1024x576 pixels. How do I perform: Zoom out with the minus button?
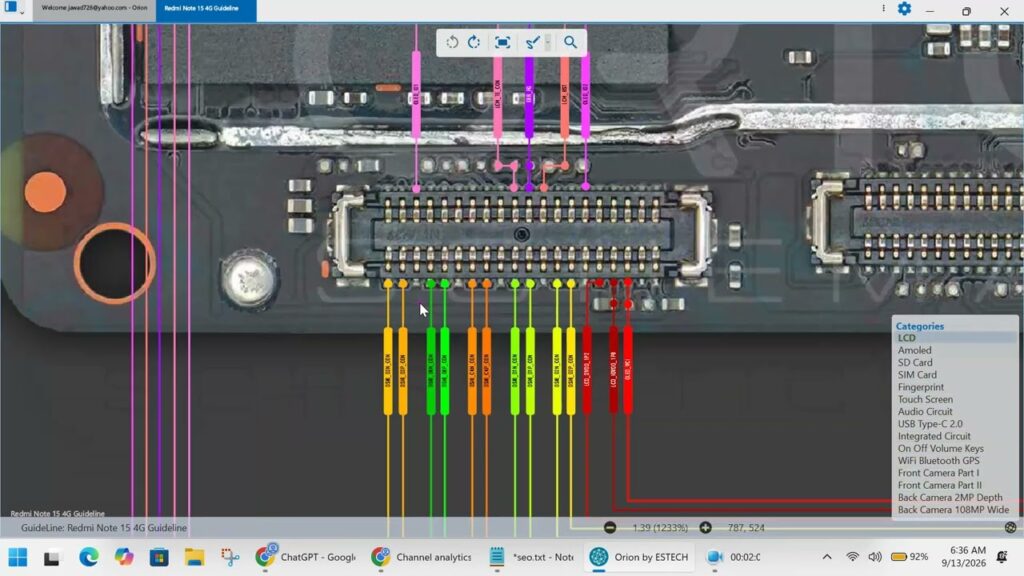610,528
